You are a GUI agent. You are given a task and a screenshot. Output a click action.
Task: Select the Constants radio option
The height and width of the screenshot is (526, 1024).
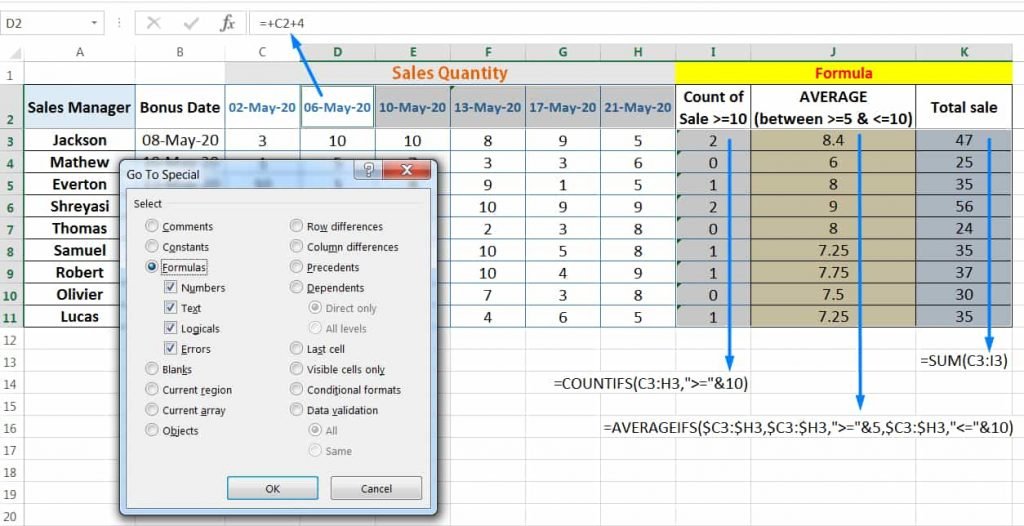152,247
